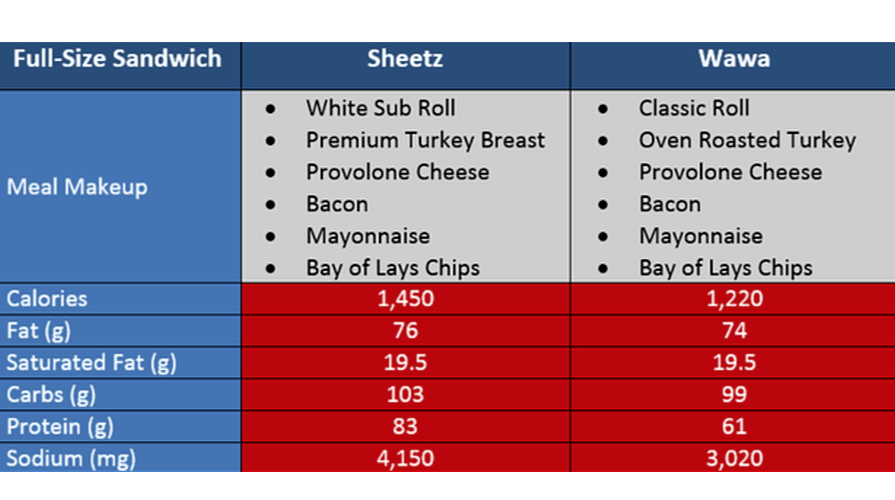Click the White Sub Roll bullet item

(x=380, y=108)
